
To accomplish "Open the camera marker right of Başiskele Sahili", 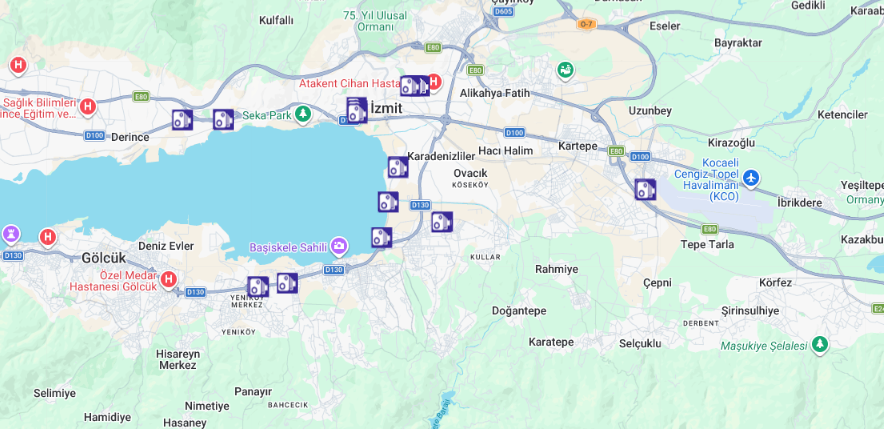I will (x=381, y=238).
